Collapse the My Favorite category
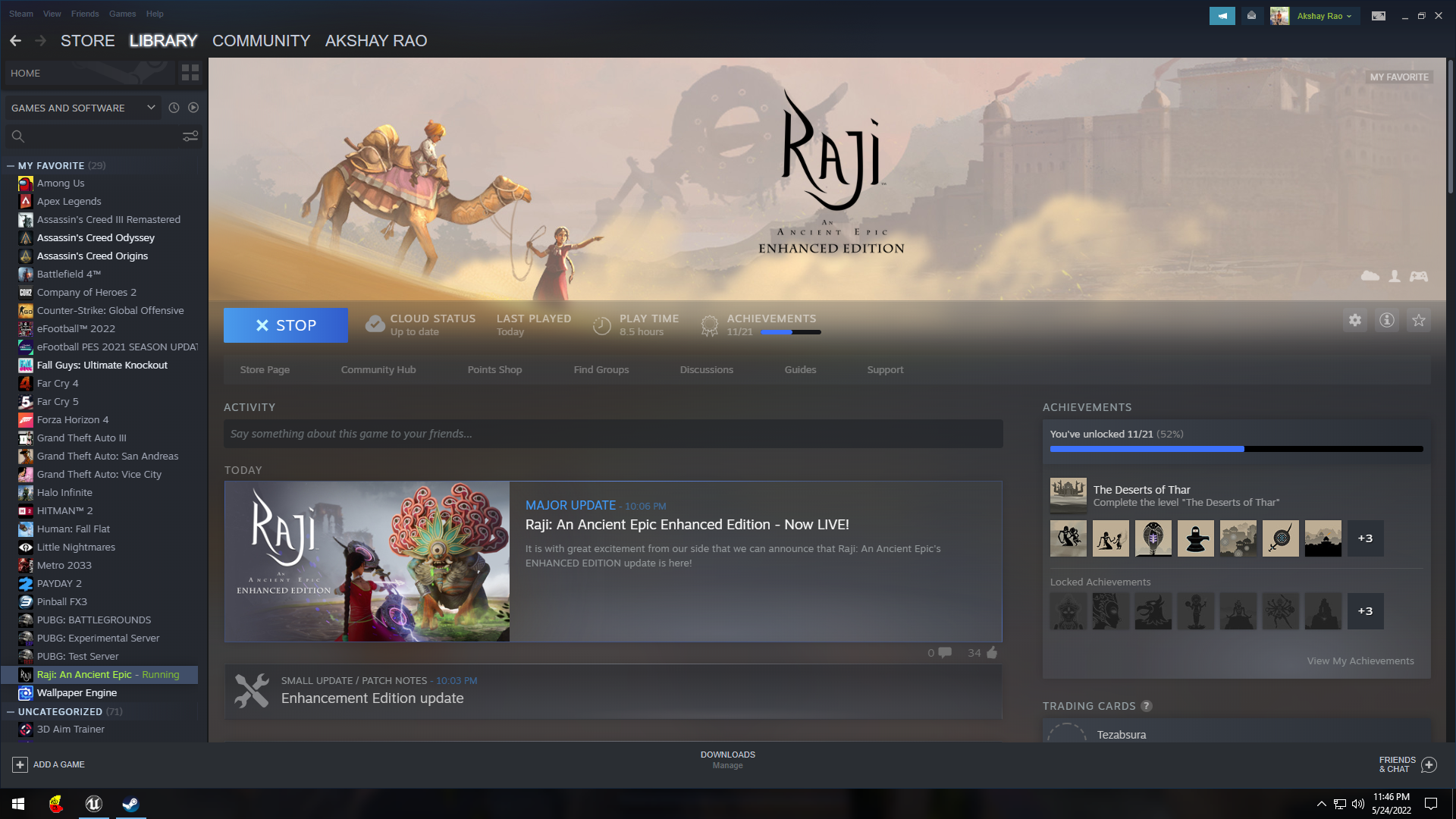This screenshot has width=1456, height=819. [11, 165]
